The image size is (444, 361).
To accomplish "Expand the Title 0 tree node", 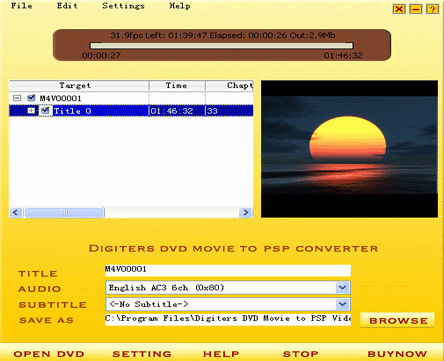I will tap(31, 111).
